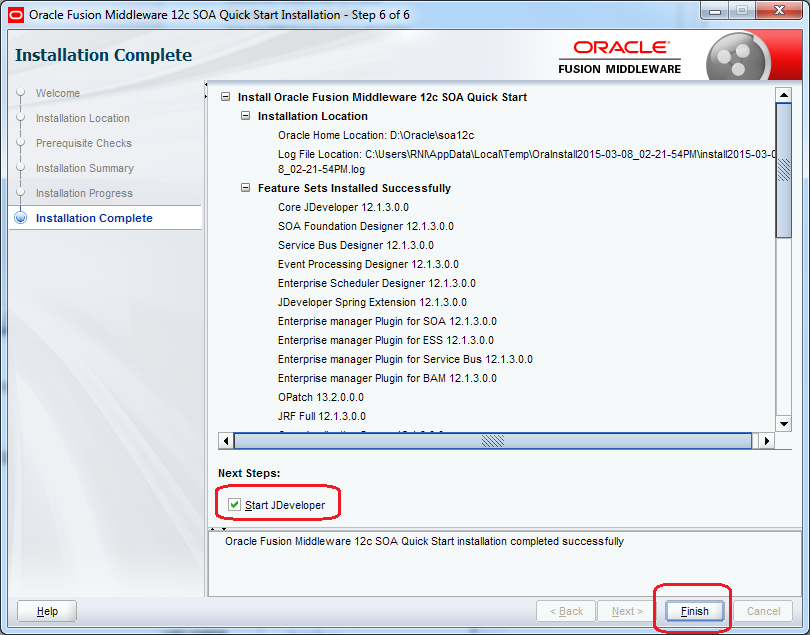Click the installation completed successfully message
The height and width of the screenshot is (635, 810).
(425, 541)
